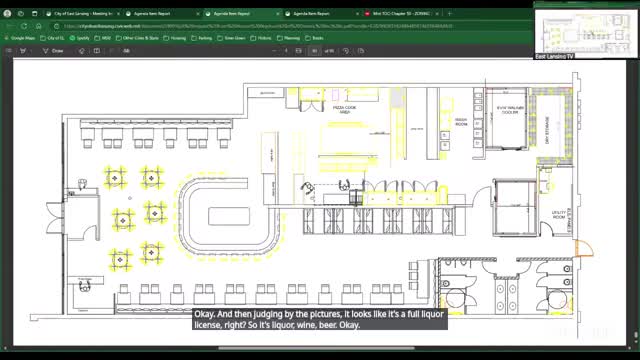The height and width of the screenshot is (360, 640).
Task: Open the Spotify bookmark
Action: [80, 38]
